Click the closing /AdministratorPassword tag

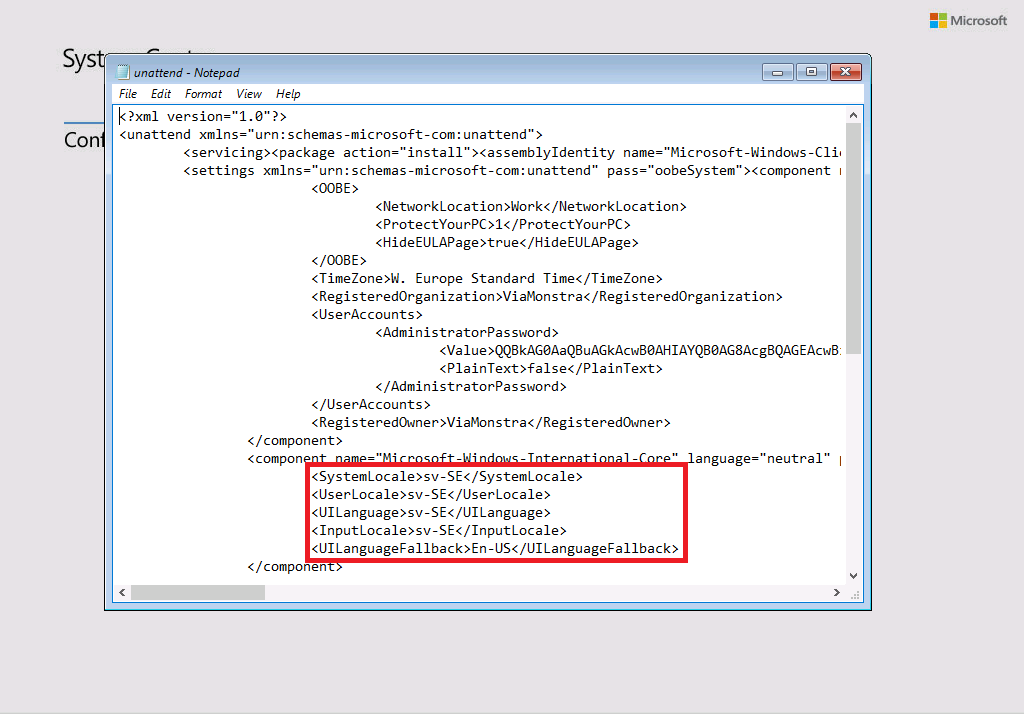471,387
